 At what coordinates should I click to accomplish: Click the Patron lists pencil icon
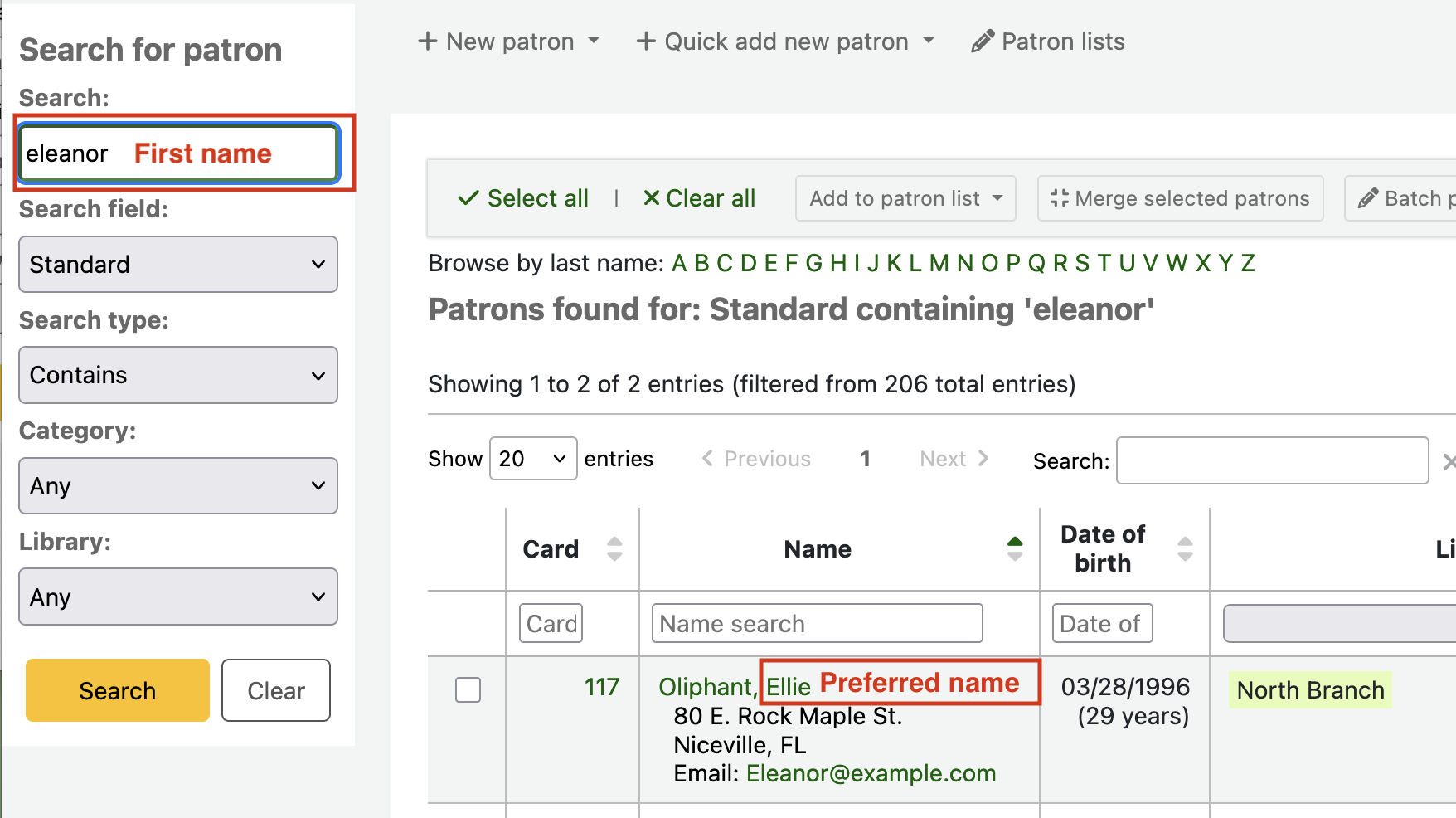pyautogui.click(x=983, y=41)
